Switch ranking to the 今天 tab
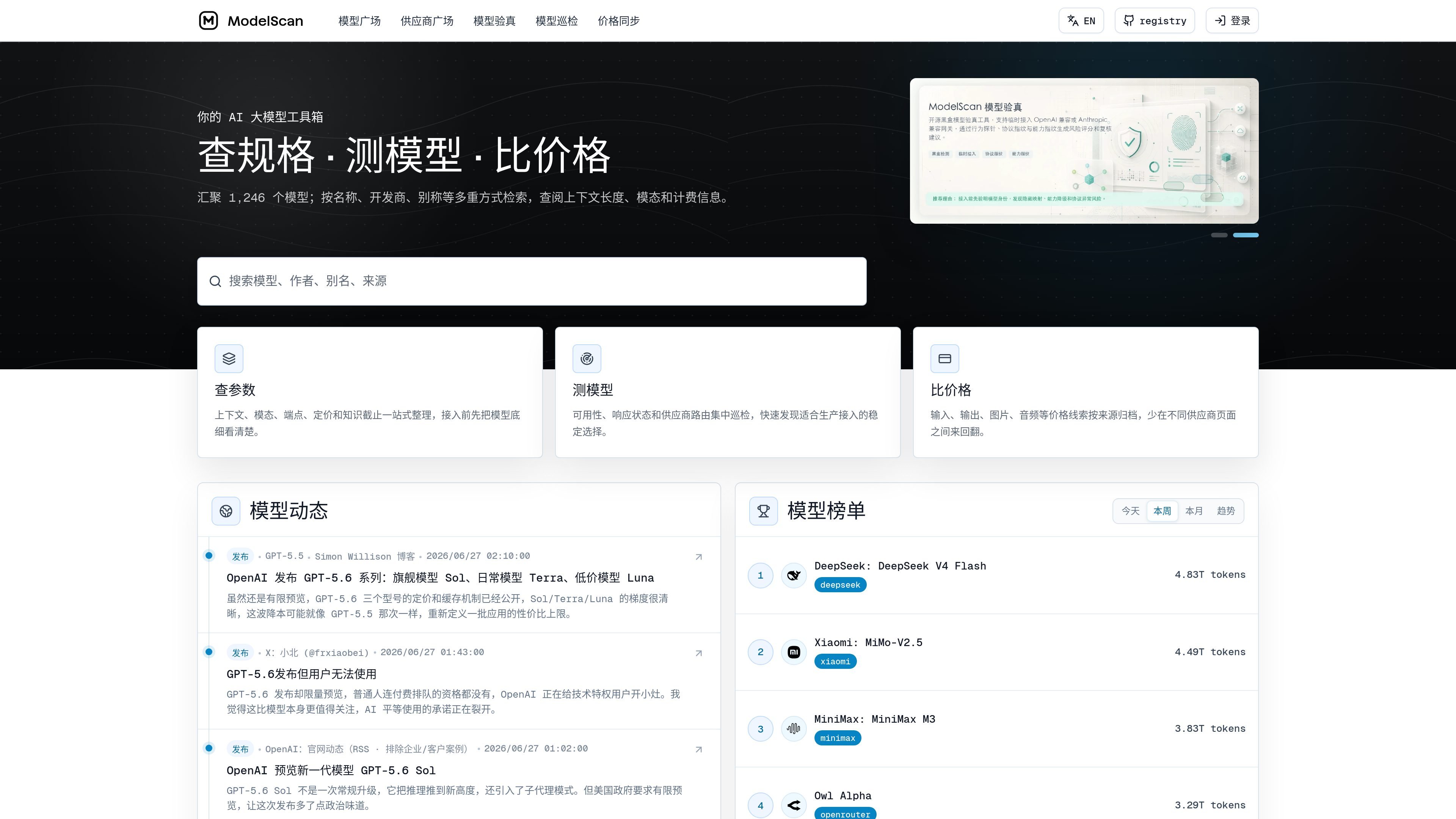This screenshot has height=819, width=1456. click(x=1130, y=511)
